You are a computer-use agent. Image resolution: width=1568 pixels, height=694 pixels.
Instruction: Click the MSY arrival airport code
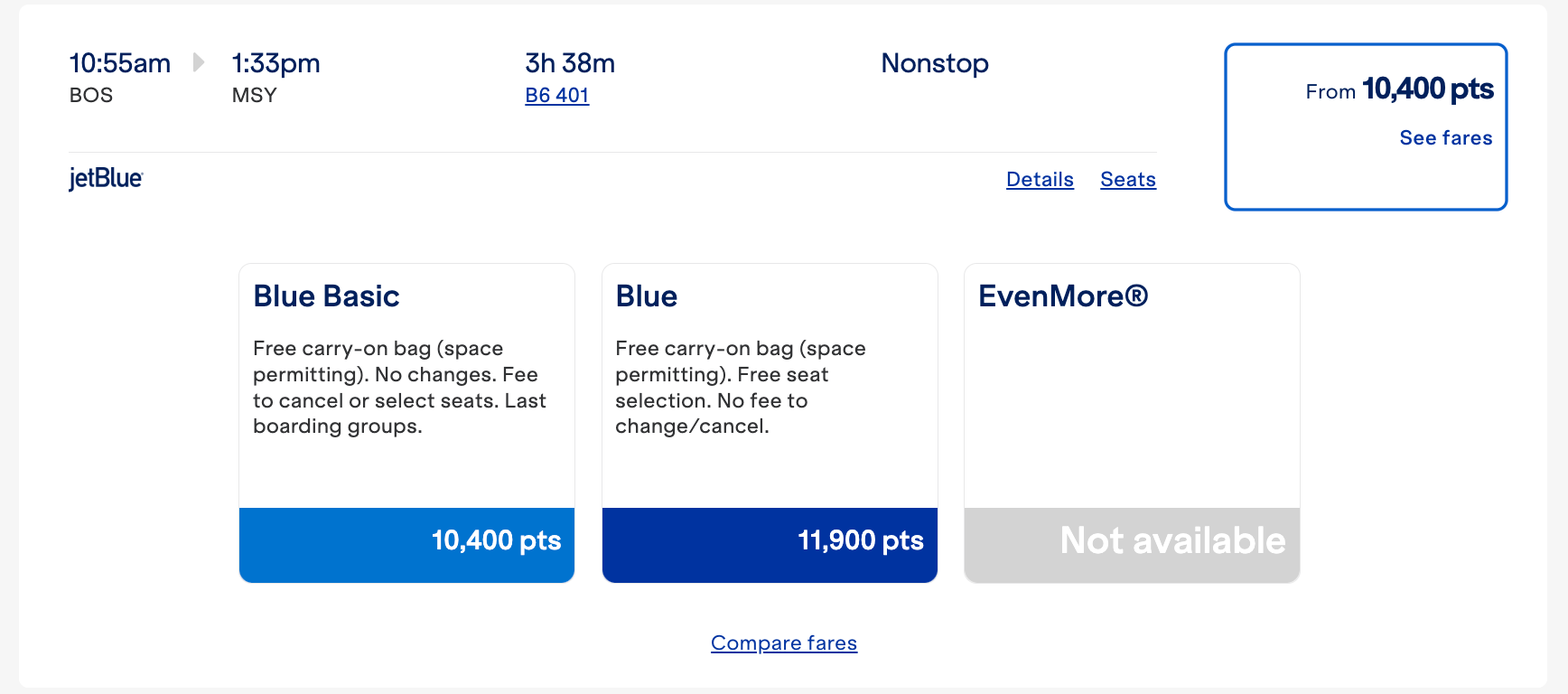(253, 94)
